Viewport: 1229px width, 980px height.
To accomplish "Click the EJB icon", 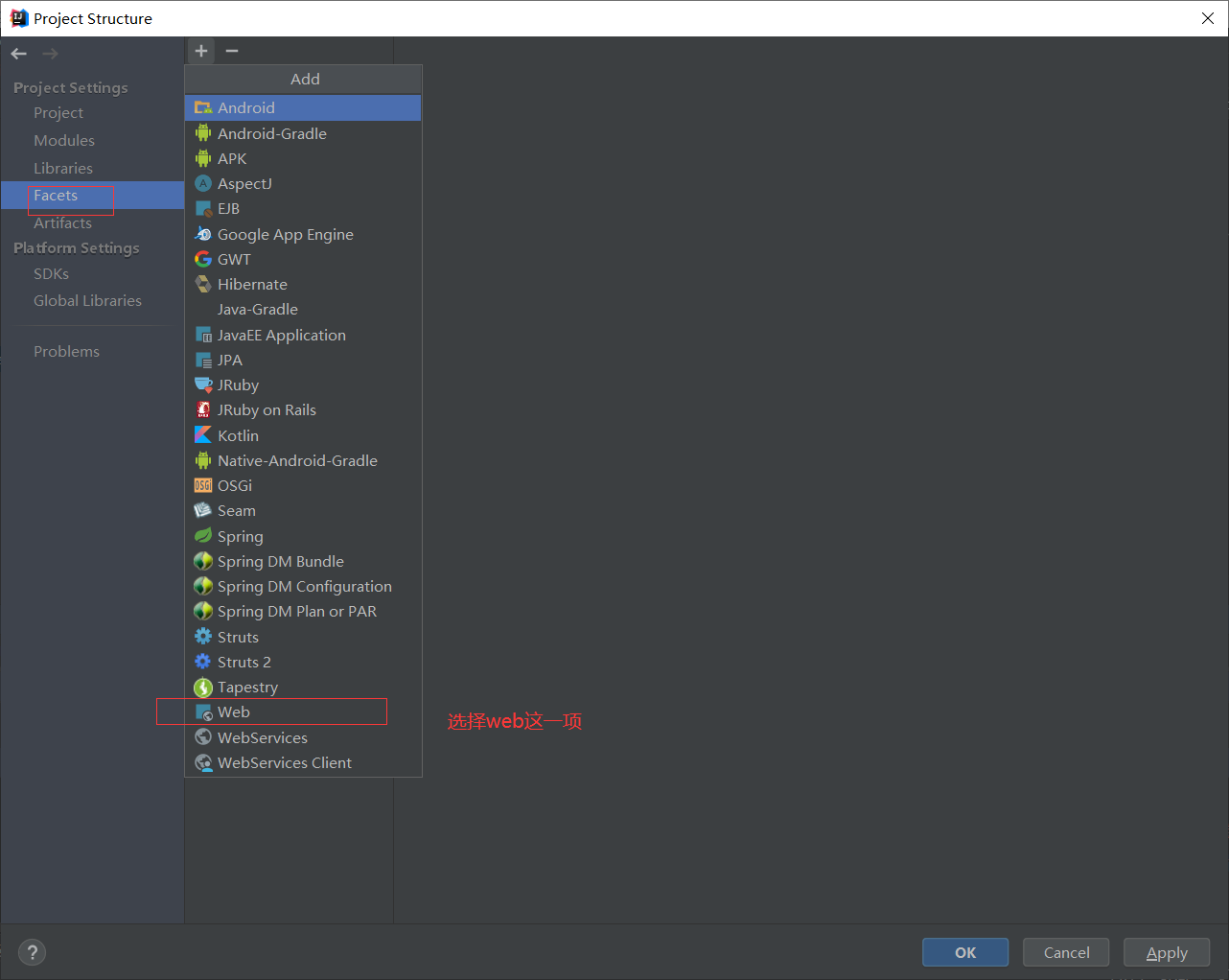I will tap(203, 208).
